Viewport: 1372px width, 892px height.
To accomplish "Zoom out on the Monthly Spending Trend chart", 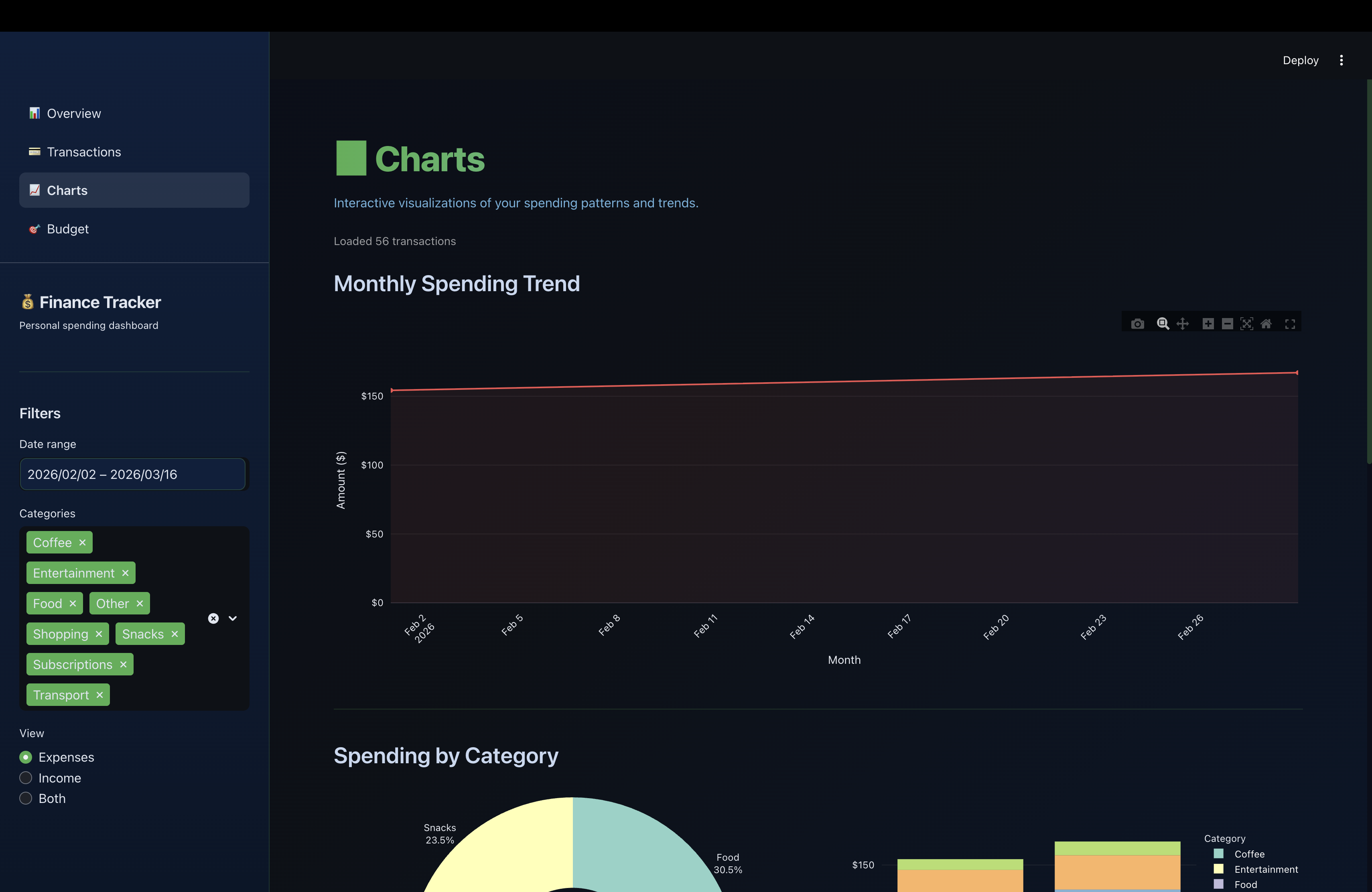I will coord(1227,323).
